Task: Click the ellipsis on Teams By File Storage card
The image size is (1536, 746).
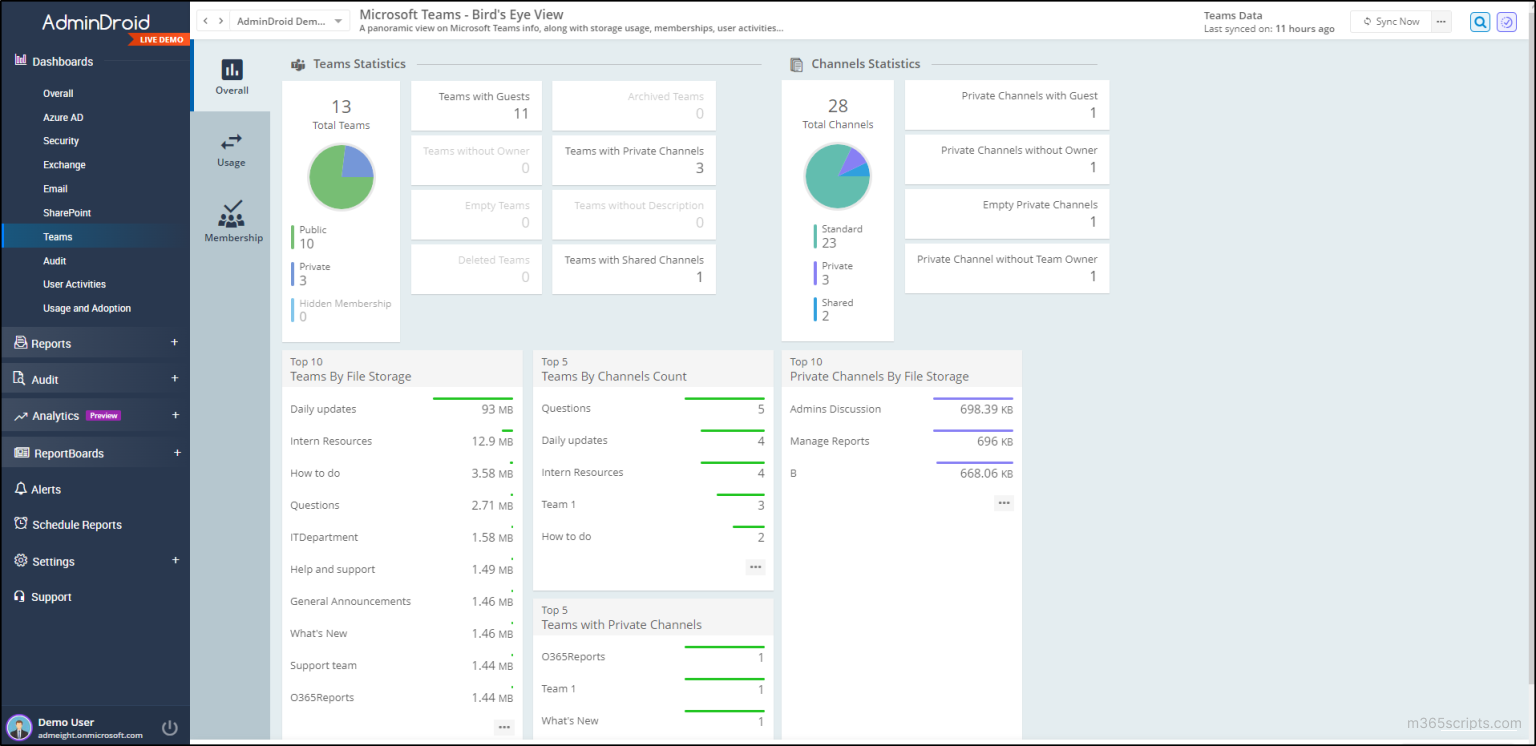Action: (x=503, y=728)
